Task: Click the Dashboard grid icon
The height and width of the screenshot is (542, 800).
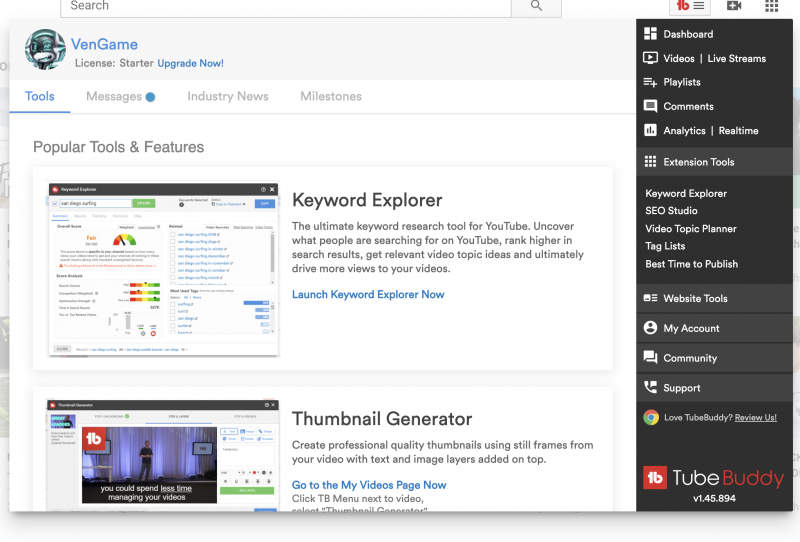Action: [x=651, y=34]
